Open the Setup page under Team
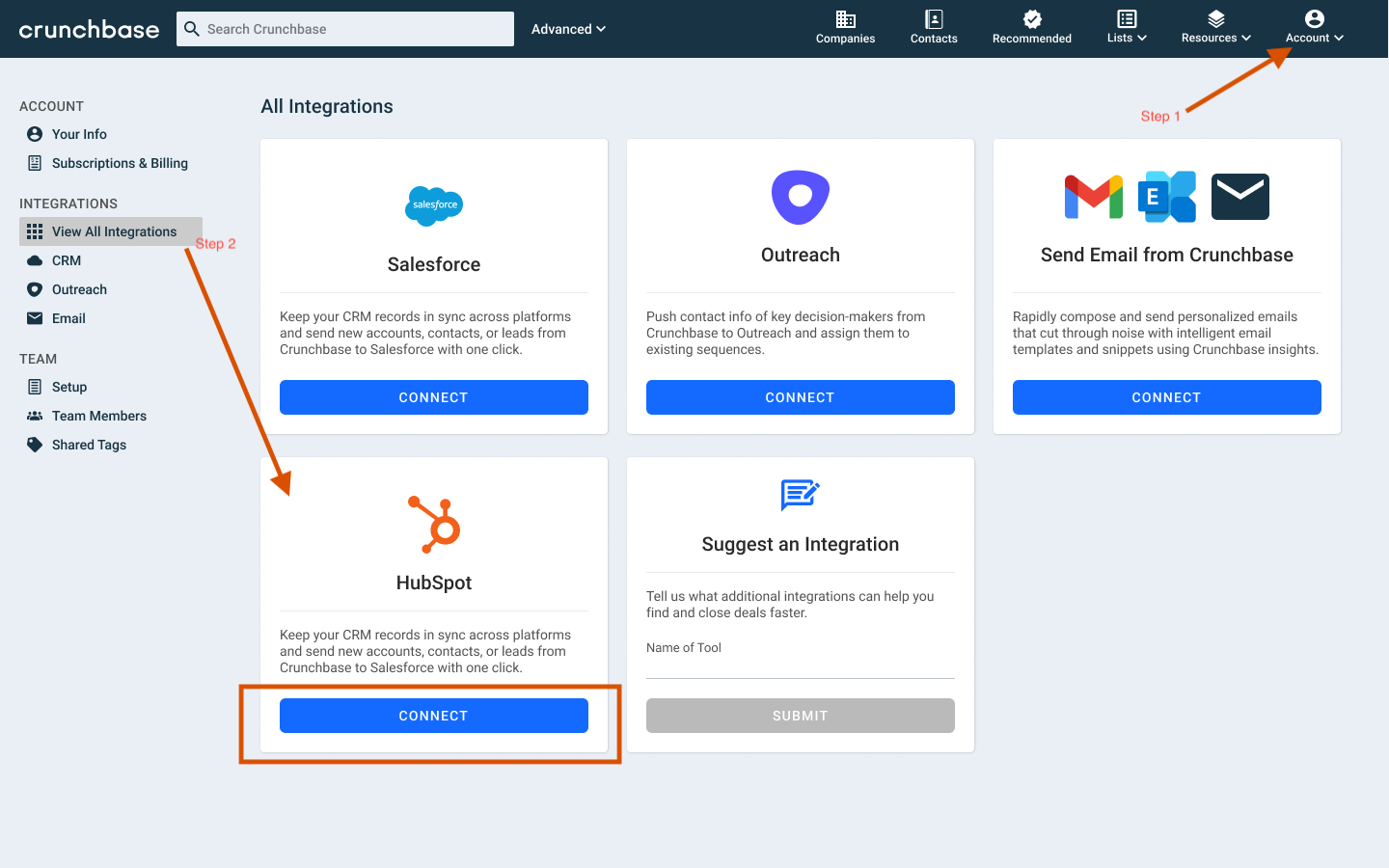 (x=34, y=387)
